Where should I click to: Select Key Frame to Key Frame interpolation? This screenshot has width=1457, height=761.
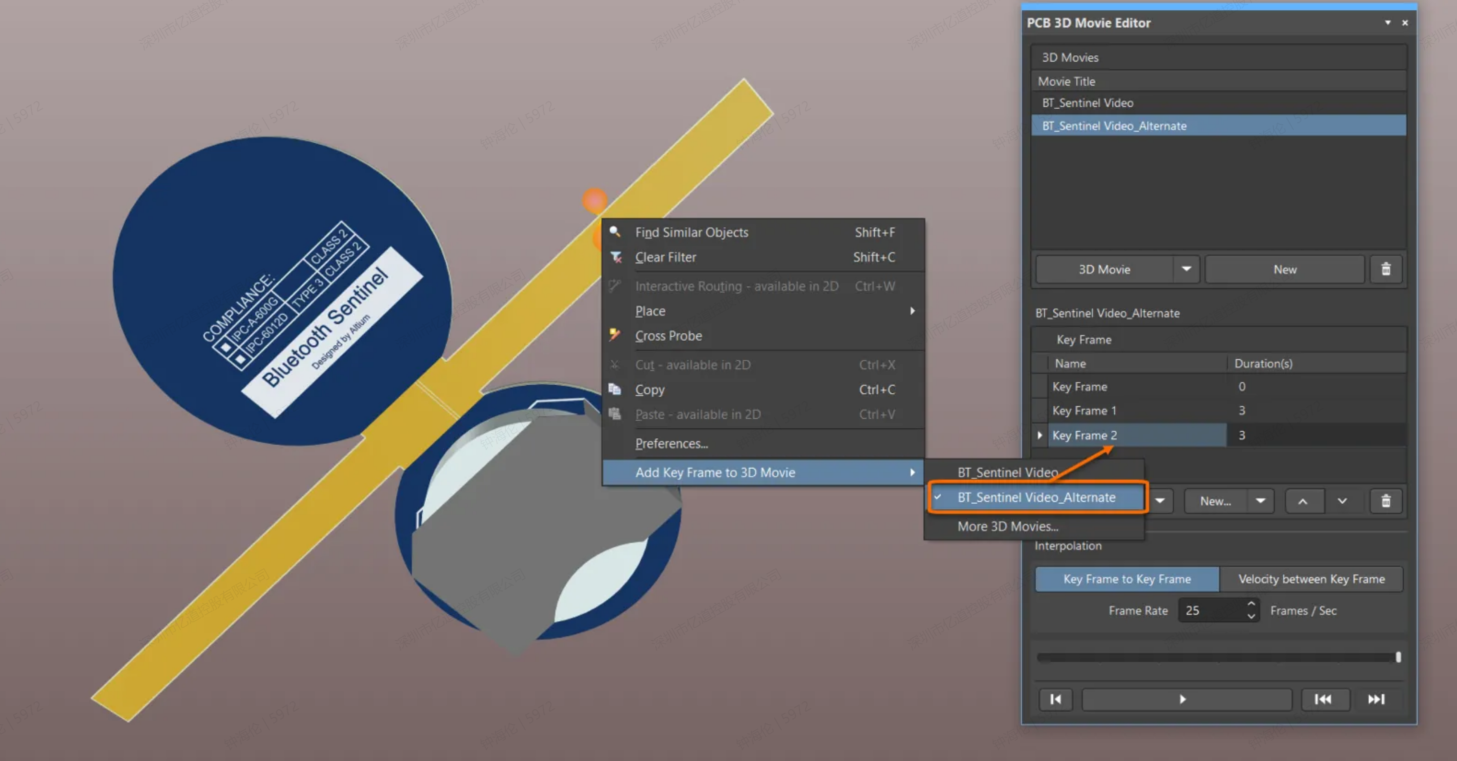[1126, 579]
